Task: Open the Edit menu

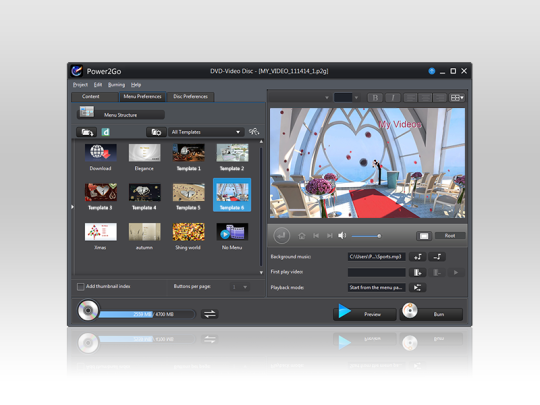Action: pos(98,85)
